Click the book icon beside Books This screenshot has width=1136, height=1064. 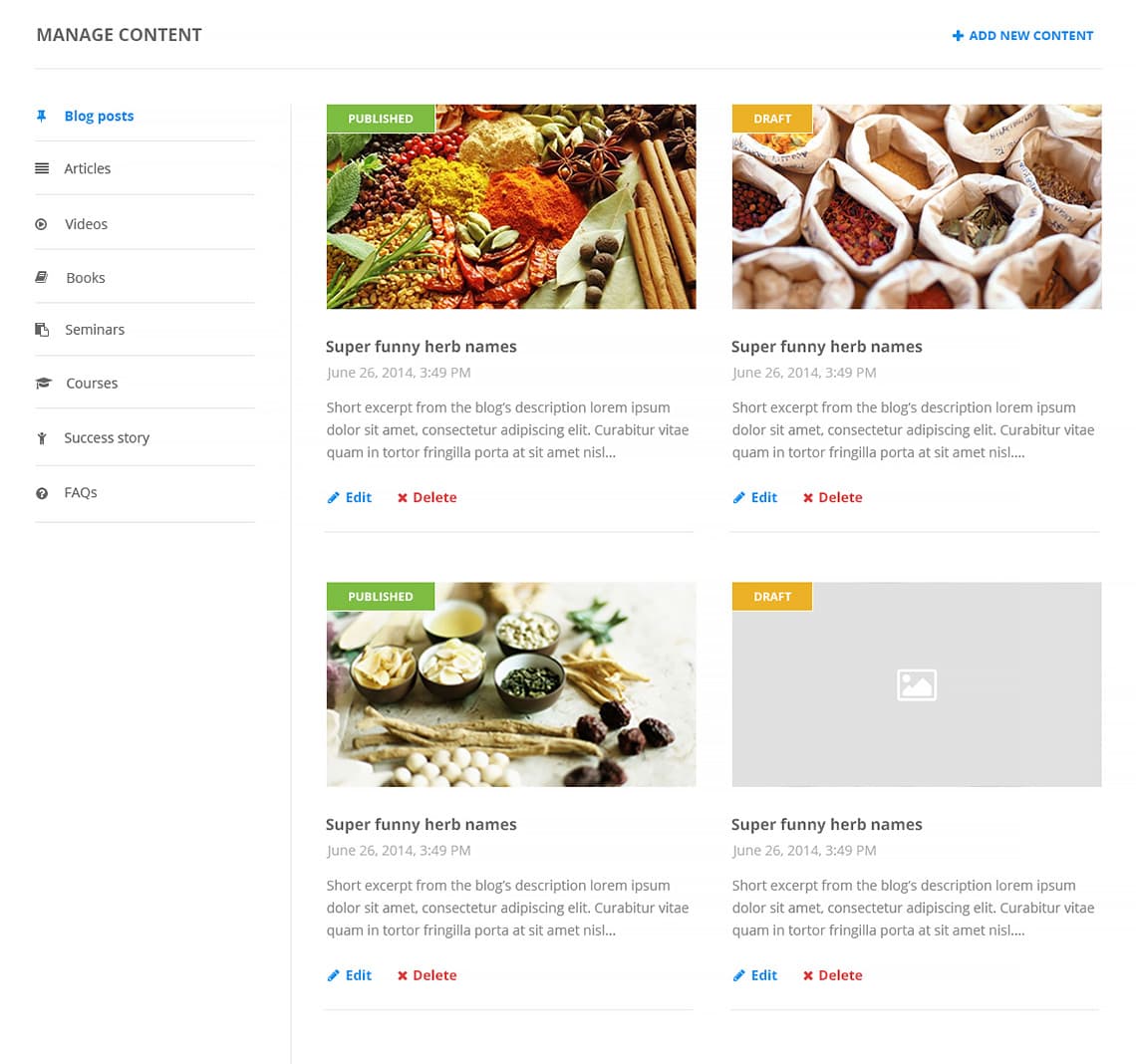point(42,277)
